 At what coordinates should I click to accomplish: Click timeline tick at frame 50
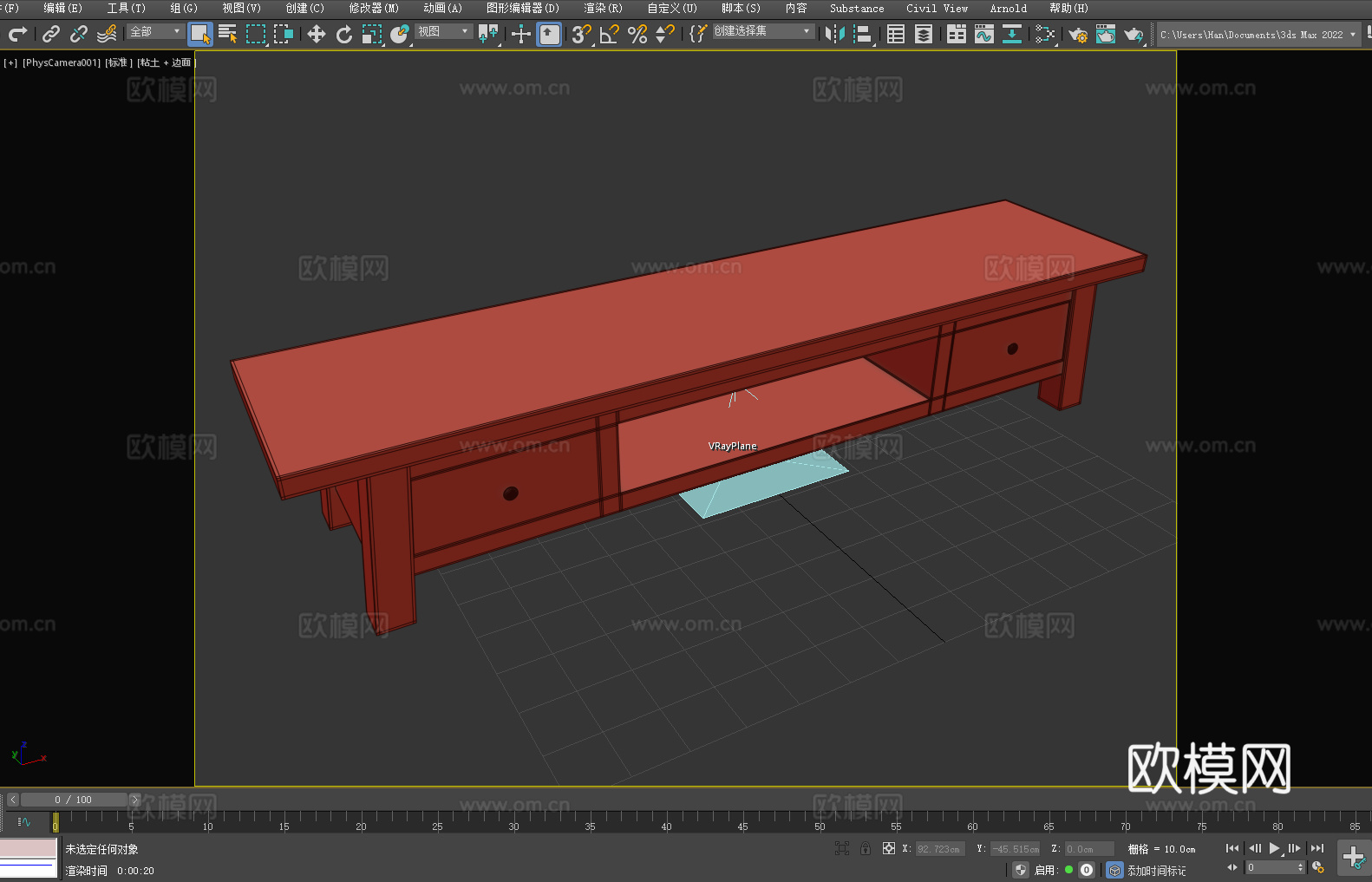820,820
